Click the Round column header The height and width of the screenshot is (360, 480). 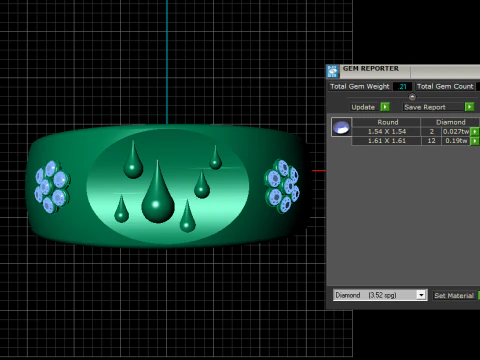[x=387, y=122]
